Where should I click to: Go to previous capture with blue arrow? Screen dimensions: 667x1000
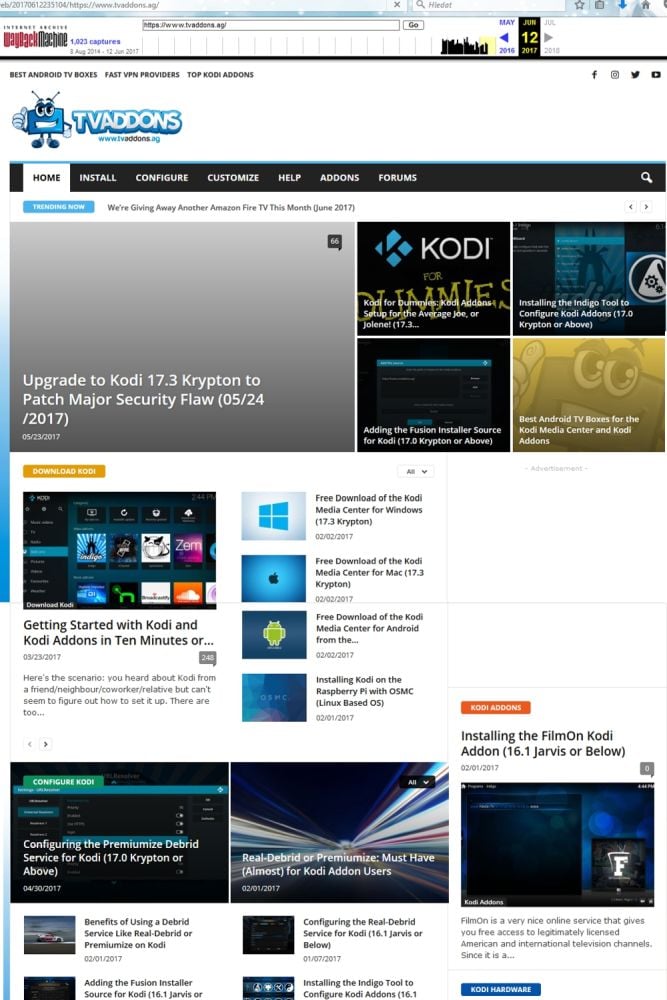[504, 38]
